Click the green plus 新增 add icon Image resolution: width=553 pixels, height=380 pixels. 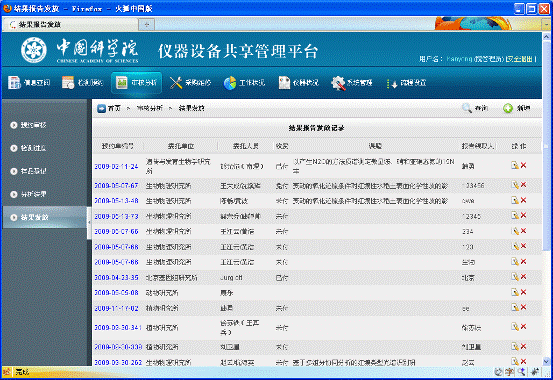point(508,108)
